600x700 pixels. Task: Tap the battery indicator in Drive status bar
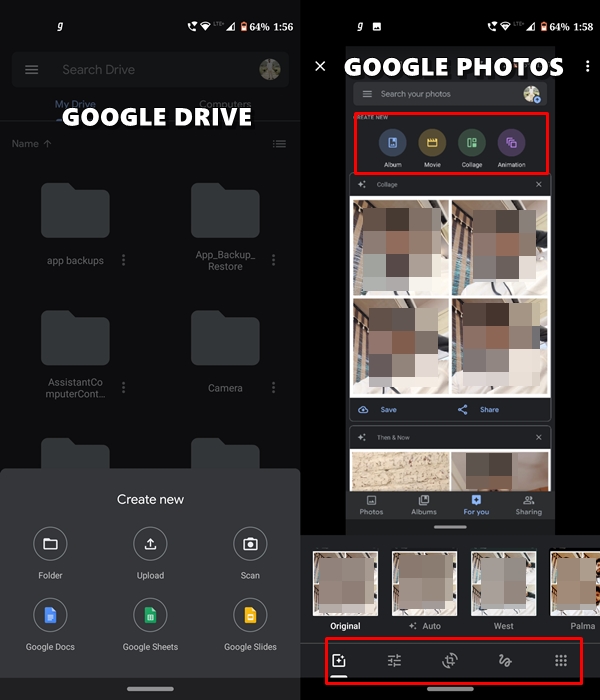(244, 27)
